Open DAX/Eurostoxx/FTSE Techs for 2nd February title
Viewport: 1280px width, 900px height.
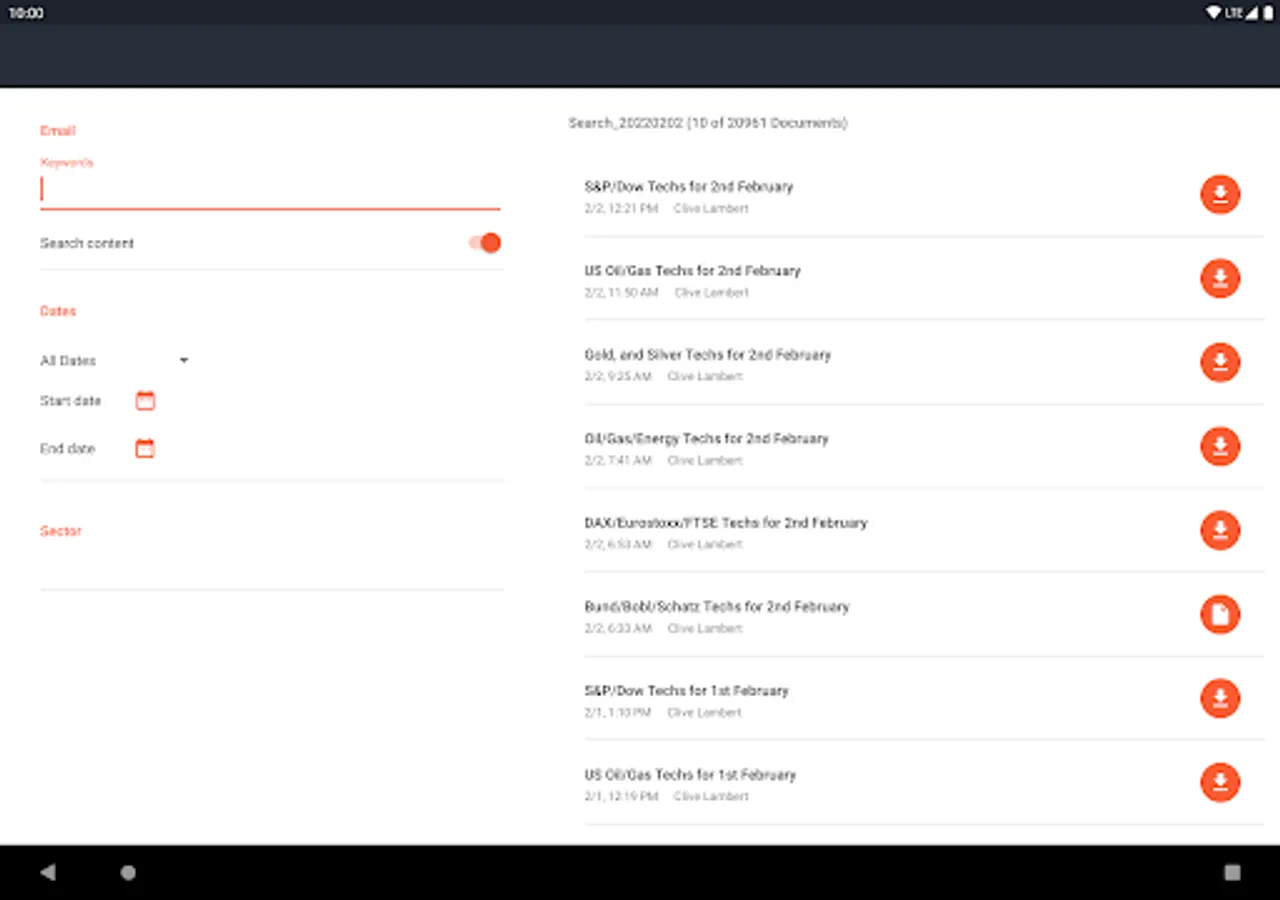pos(726,523)
